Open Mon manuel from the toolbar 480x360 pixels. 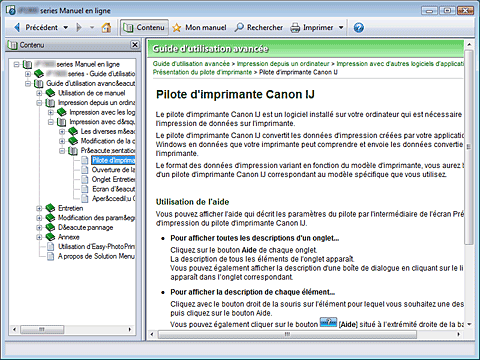click(x=199, y=27)
